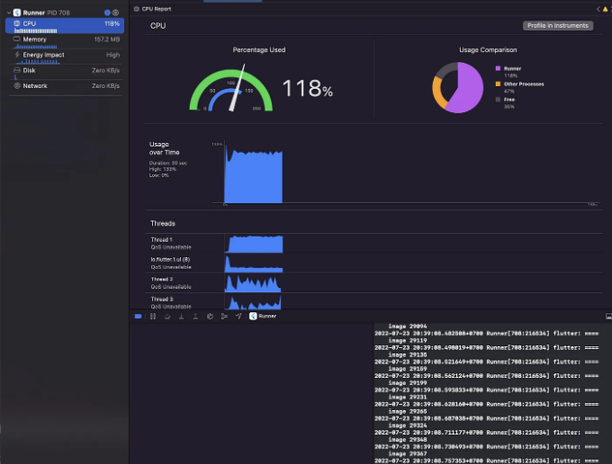The image size is (612, 464).
Task: Click the Thread 1 row in Threads
Action: coord(374,244)
